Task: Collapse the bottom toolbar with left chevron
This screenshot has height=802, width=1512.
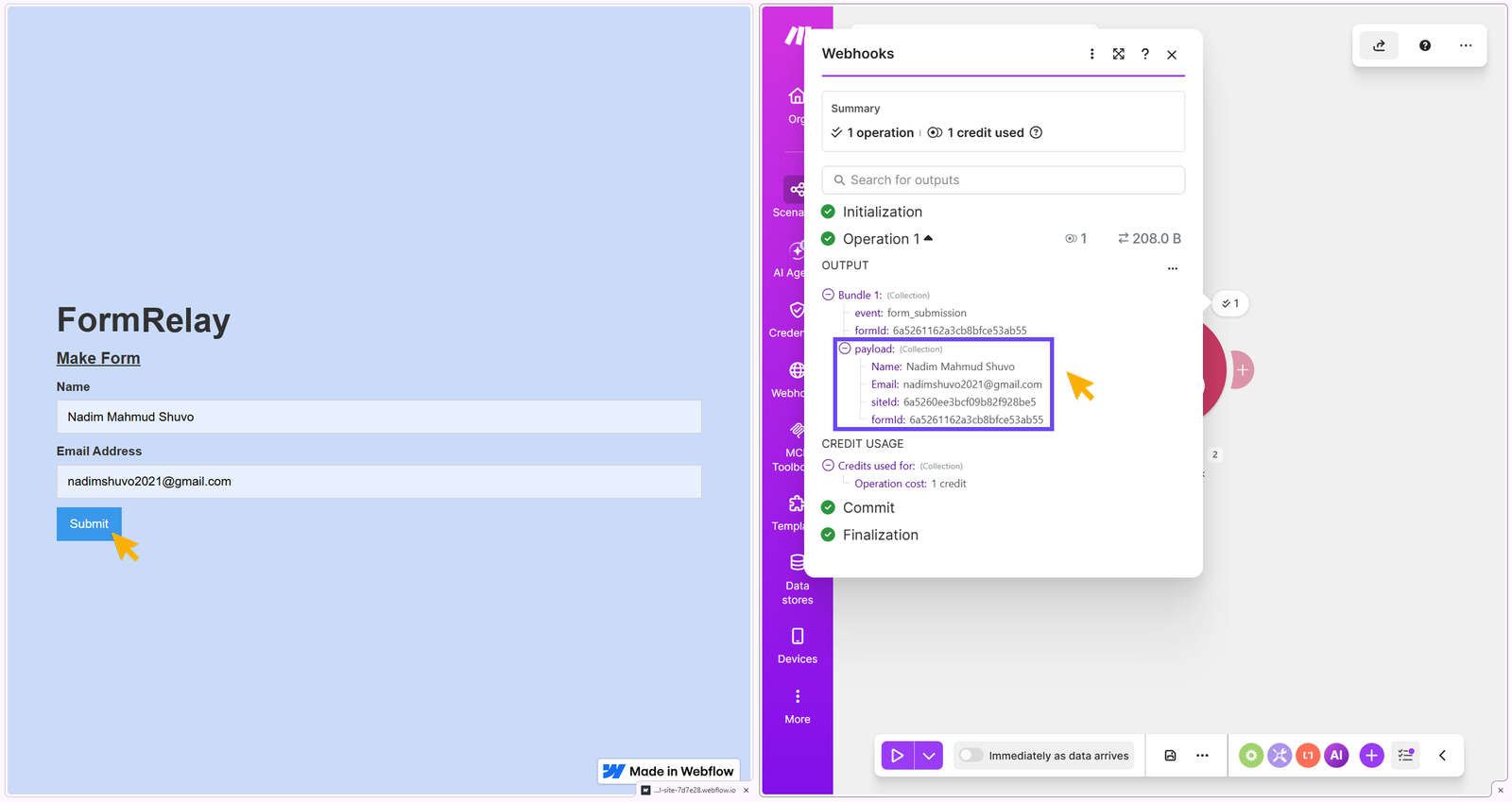Action: pyautogui.click(x=1442, y=756)
